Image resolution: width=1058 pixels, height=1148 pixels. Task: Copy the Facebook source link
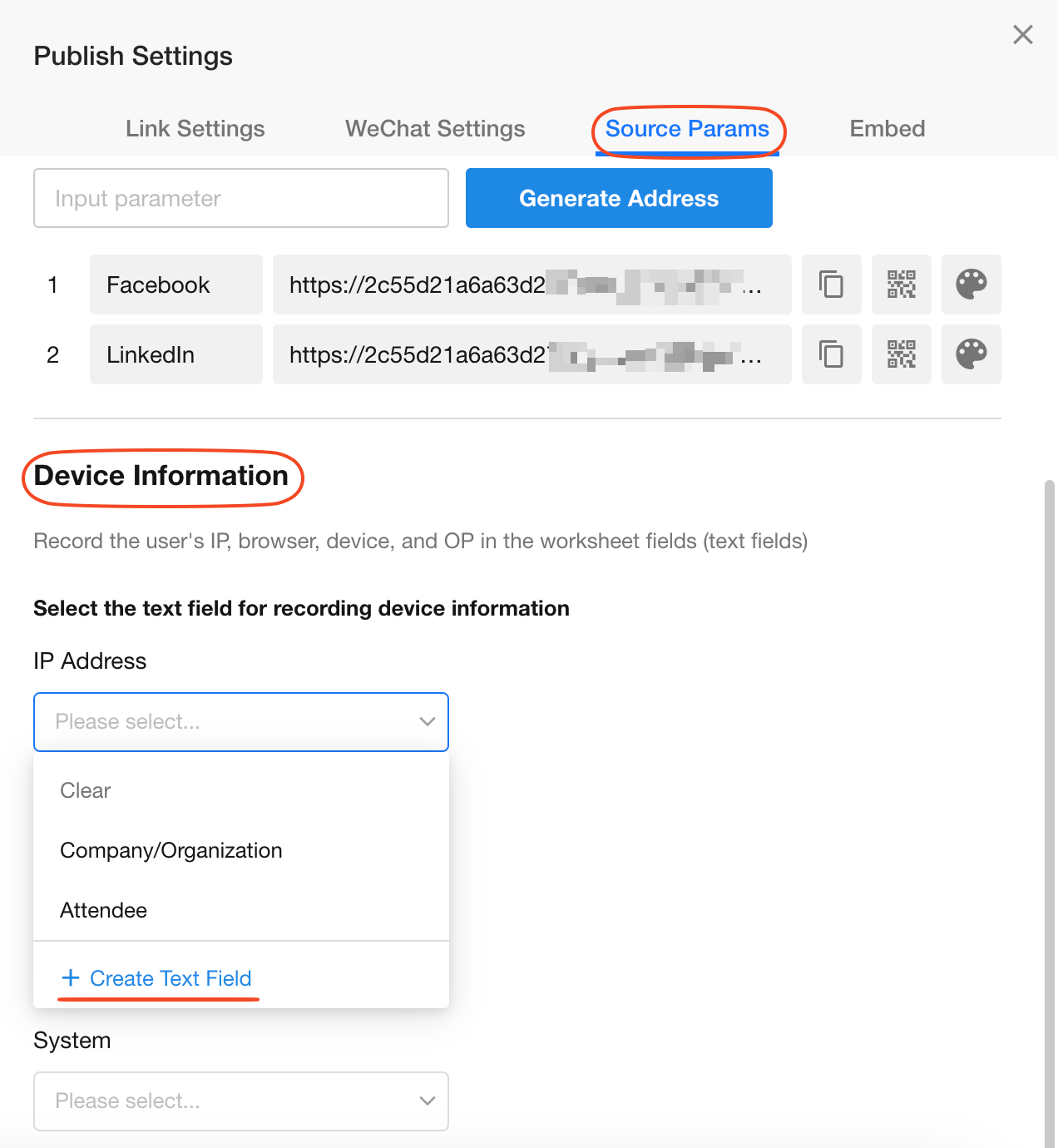(x=831, y=285)
